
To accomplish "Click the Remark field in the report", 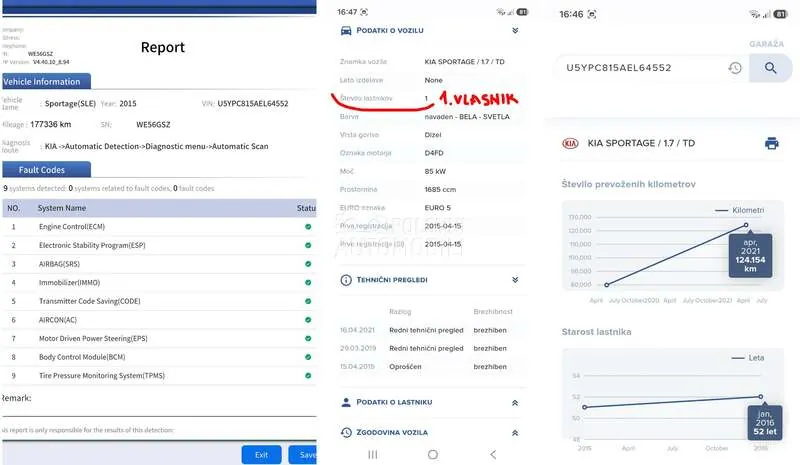I will 159,406.
